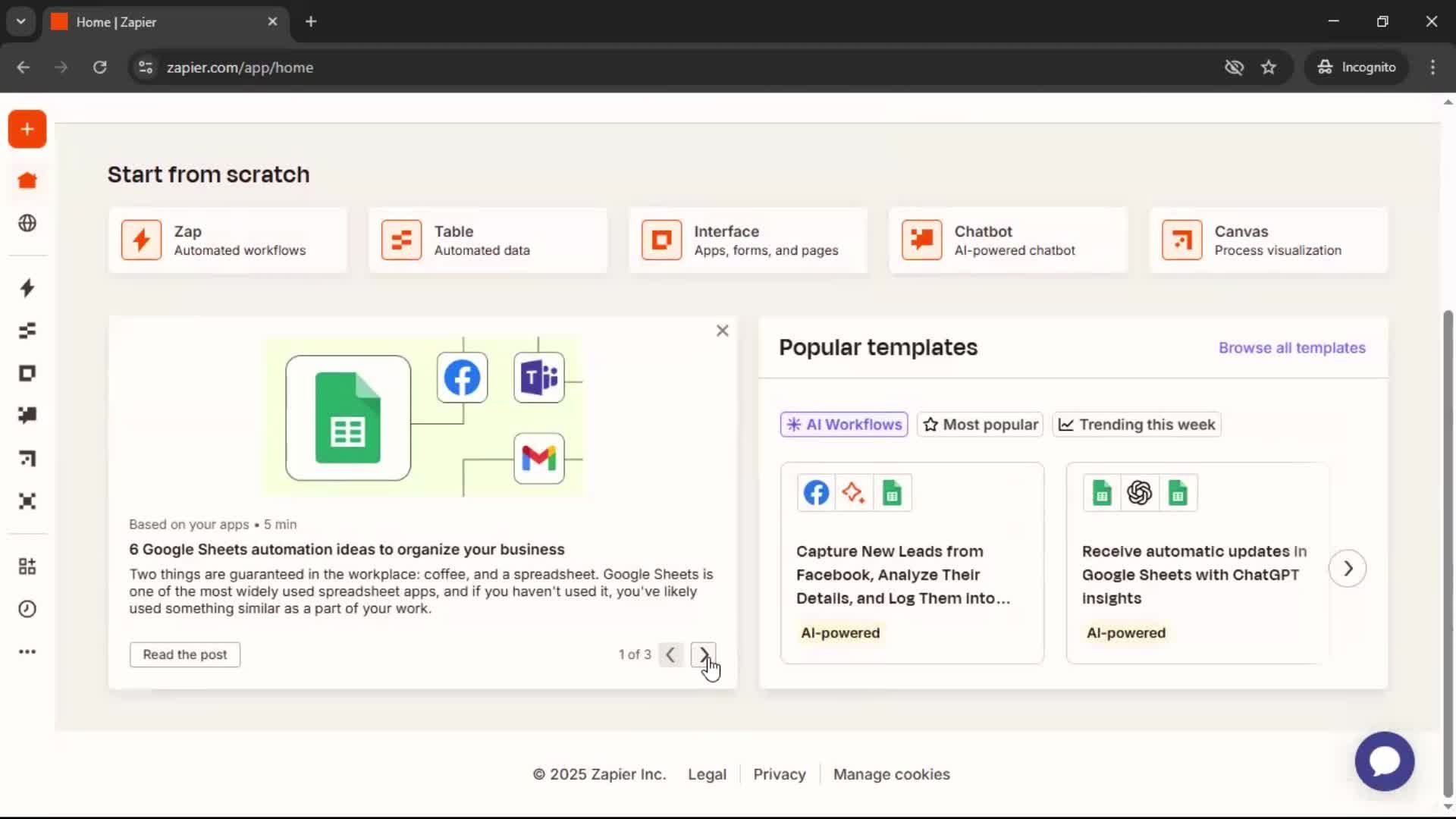Image resolution: width=1456 pixels, height=819 pixels.
Task: Open Tables icon in sidebar
Action: coord(27,331)
